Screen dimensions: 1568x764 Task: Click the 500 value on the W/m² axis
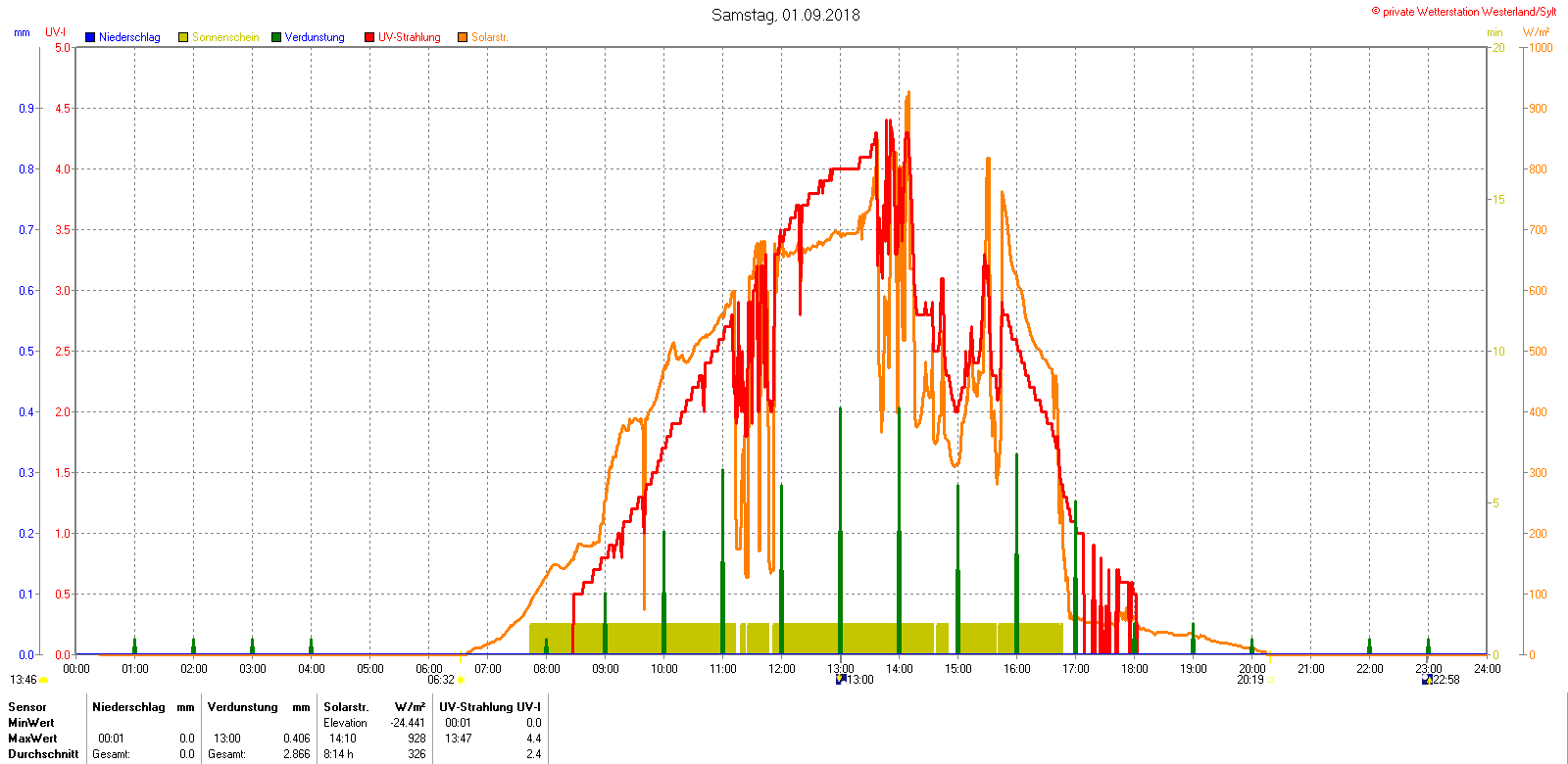(x=1538, y=352)
